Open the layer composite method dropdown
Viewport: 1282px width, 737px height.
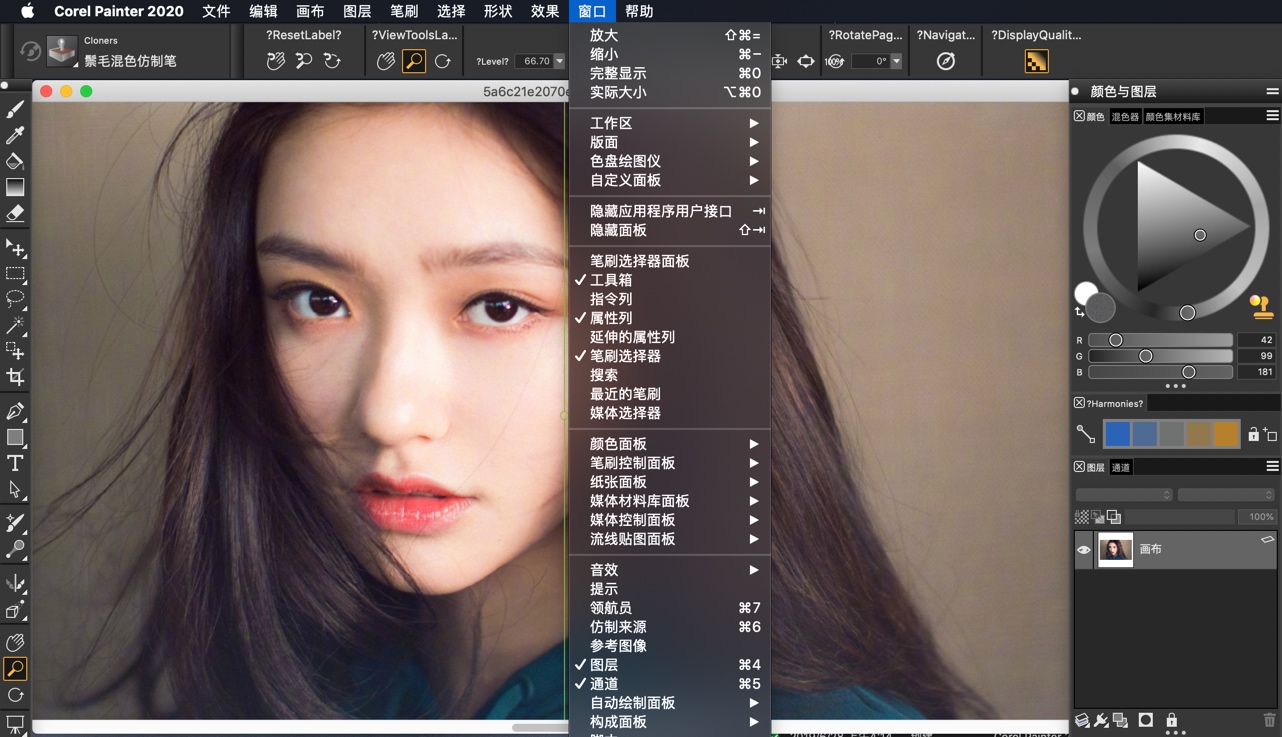coord(1124,495)
